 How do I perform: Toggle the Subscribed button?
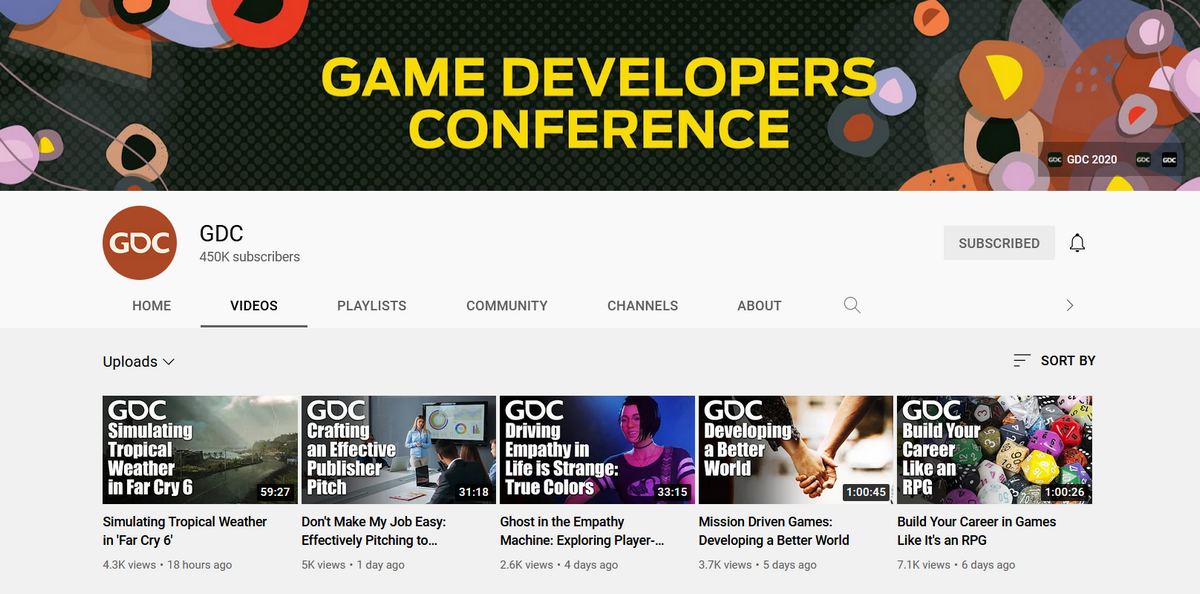(998, 243)
